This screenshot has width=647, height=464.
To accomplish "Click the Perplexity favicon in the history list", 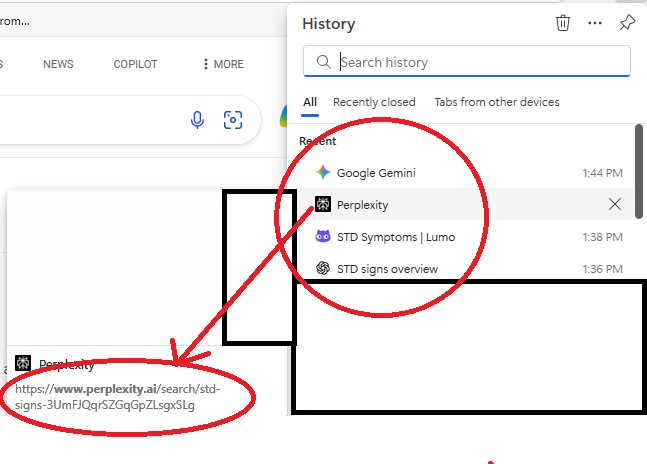I will pyautogui.click(x=323, y=204).
